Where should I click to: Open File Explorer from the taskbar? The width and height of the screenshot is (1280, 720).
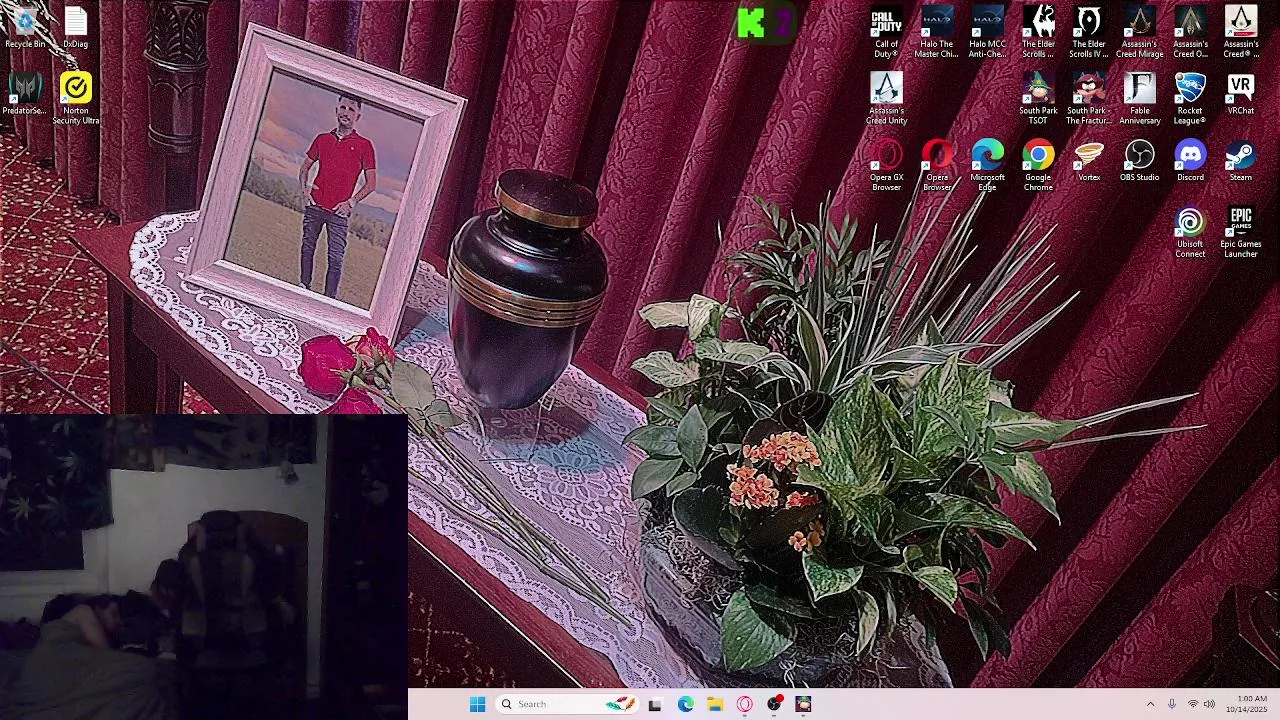(715, 704)
